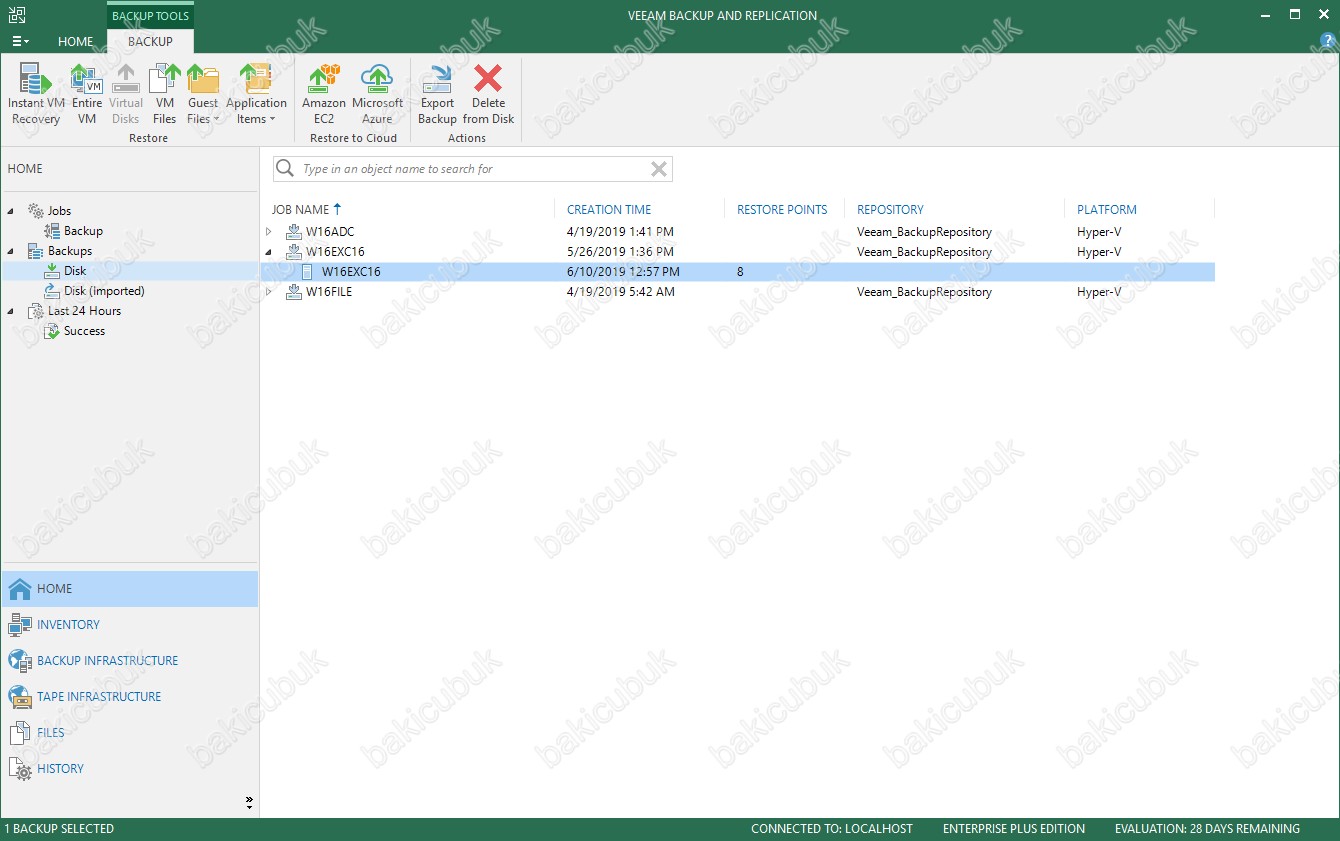Collapse the Backups tree node
This screenshot has width=1340, height=841.
click(x=11, y=251)
